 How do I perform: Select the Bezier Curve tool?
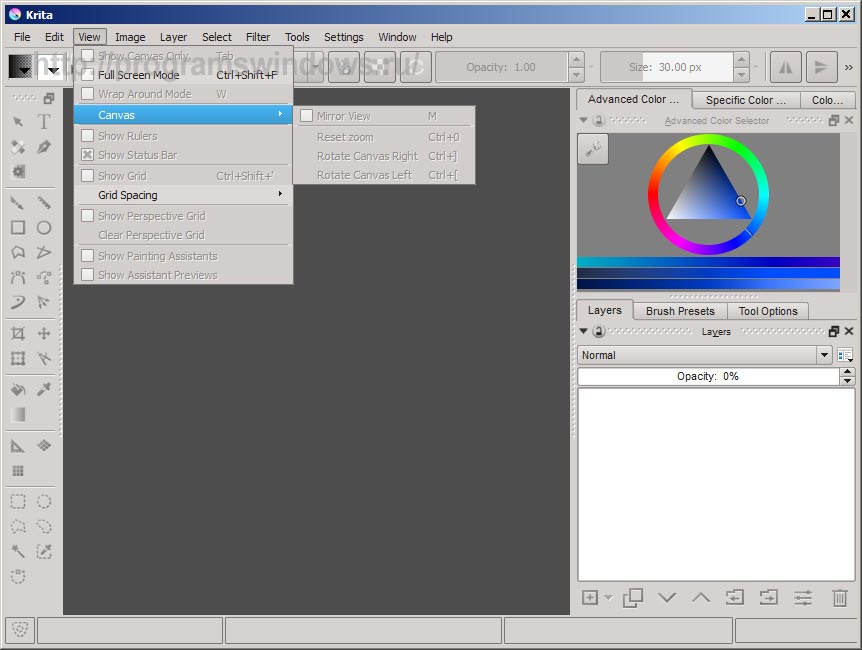pyautogui.click(x=18, y=277)
